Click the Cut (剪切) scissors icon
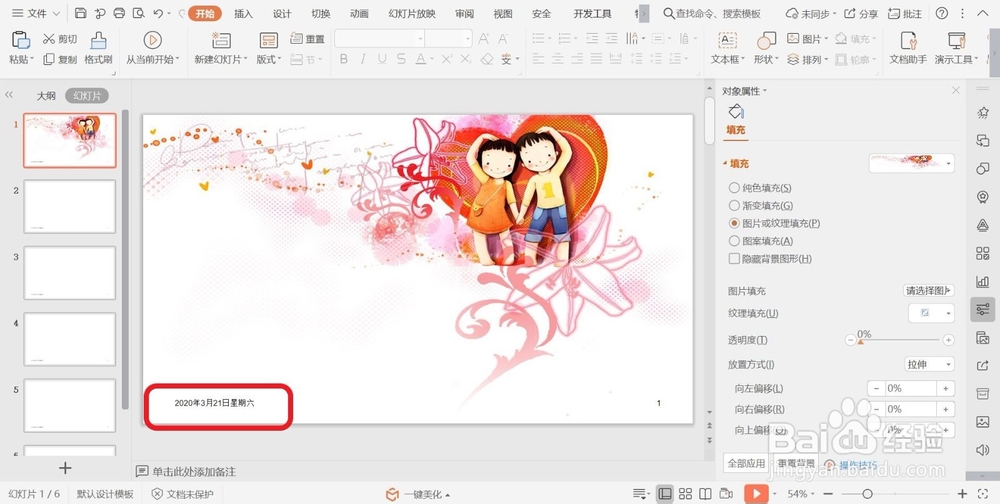The width and height of the screenshot is (1000, 504). (49, 39)
